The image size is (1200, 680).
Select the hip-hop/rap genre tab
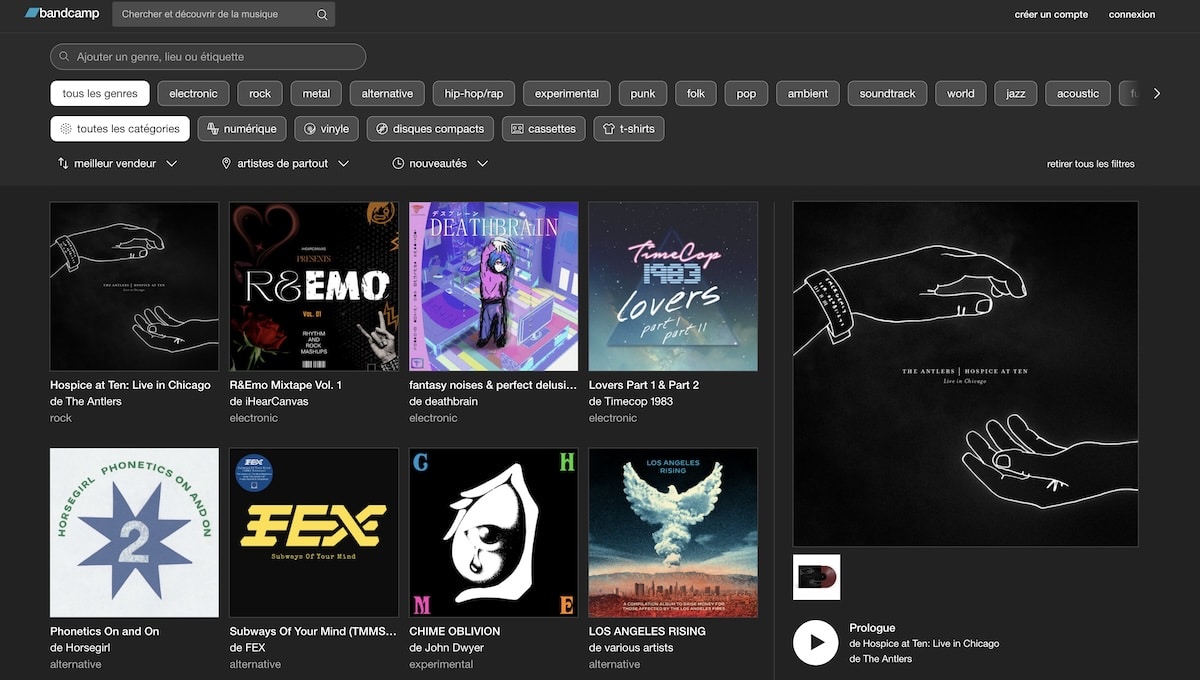tap(474, 94)
